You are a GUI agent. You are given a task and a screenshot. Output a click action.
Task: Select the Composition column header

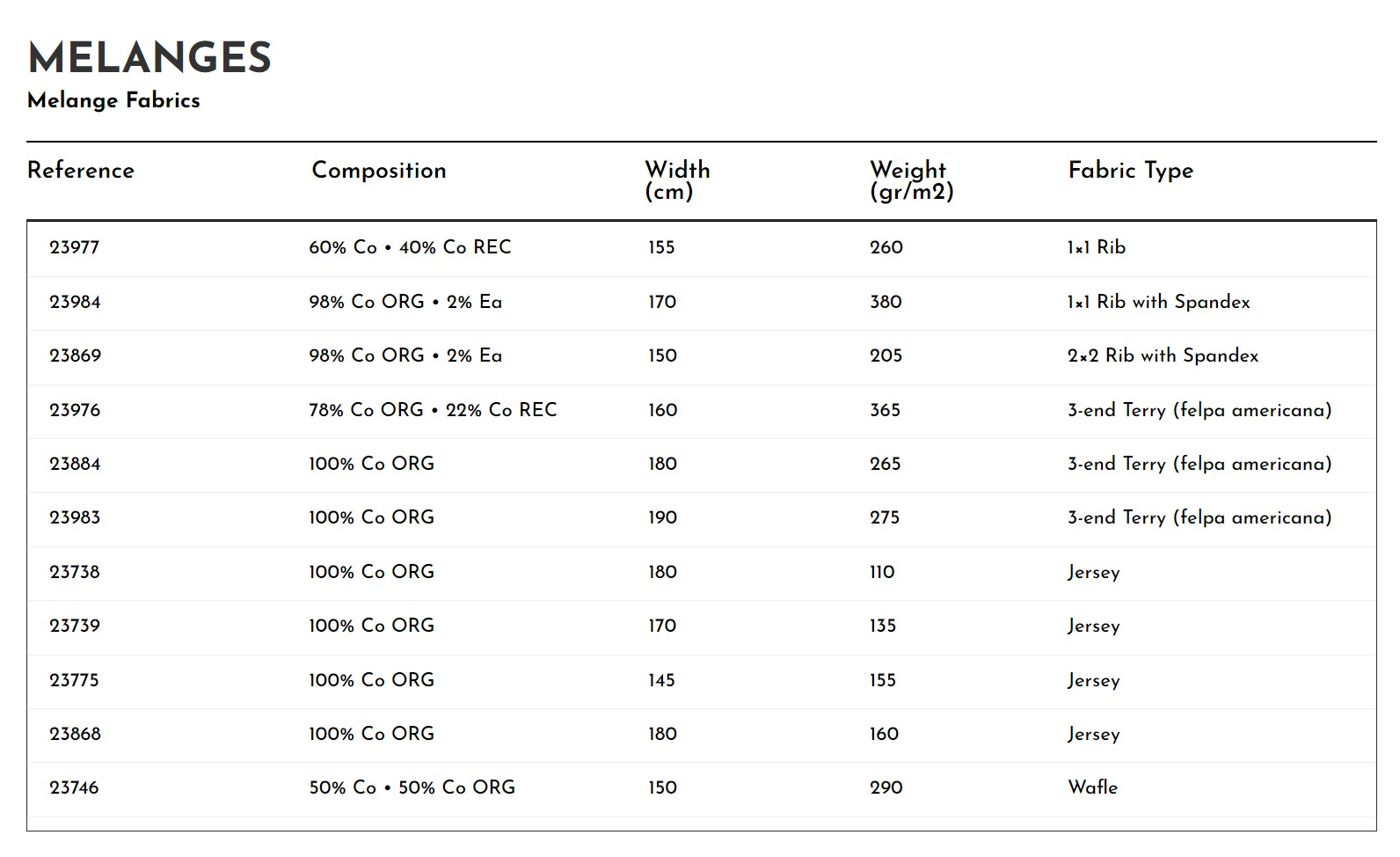click(379, 171)
